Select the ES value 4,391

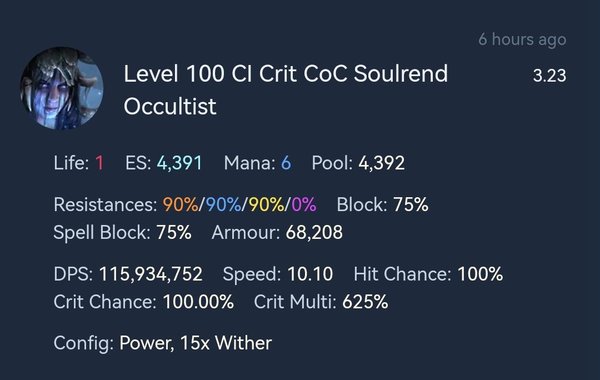179,163
